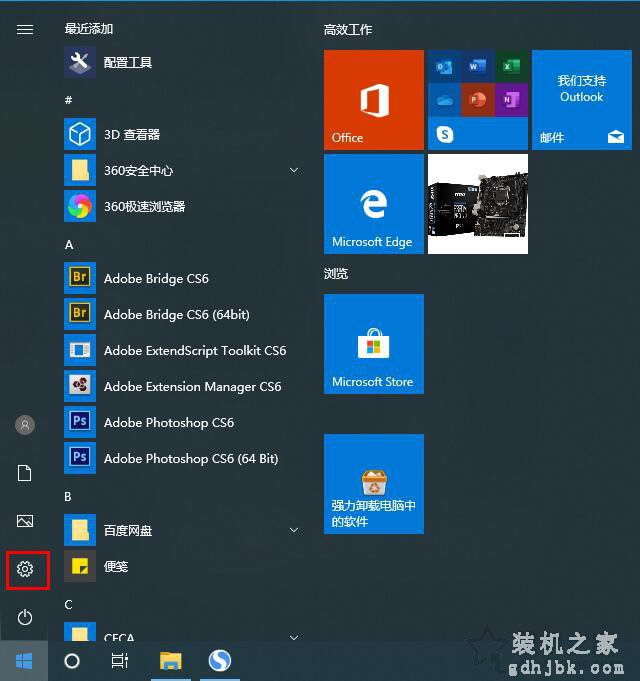Click the OneNote icon in tile group

pos(511,100)
